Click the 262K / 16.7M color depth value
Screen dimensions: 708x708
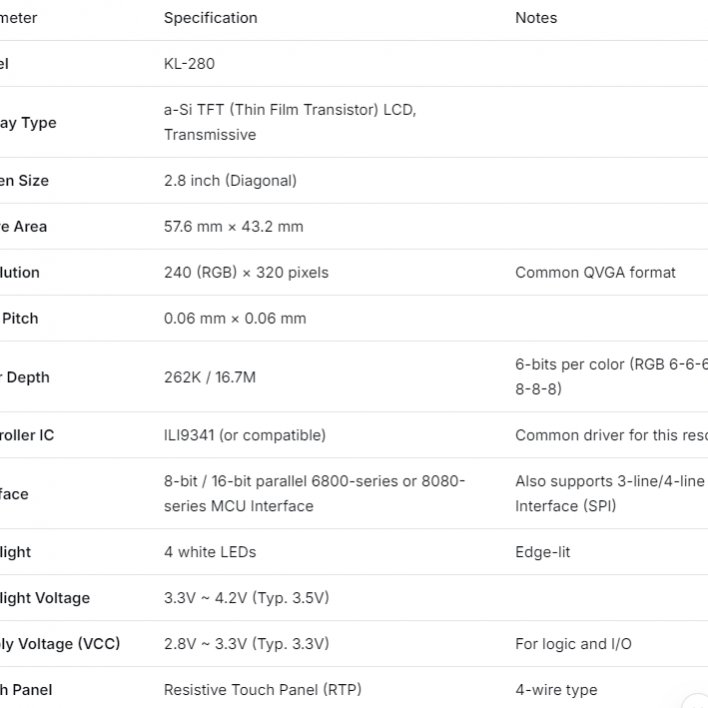210,377
